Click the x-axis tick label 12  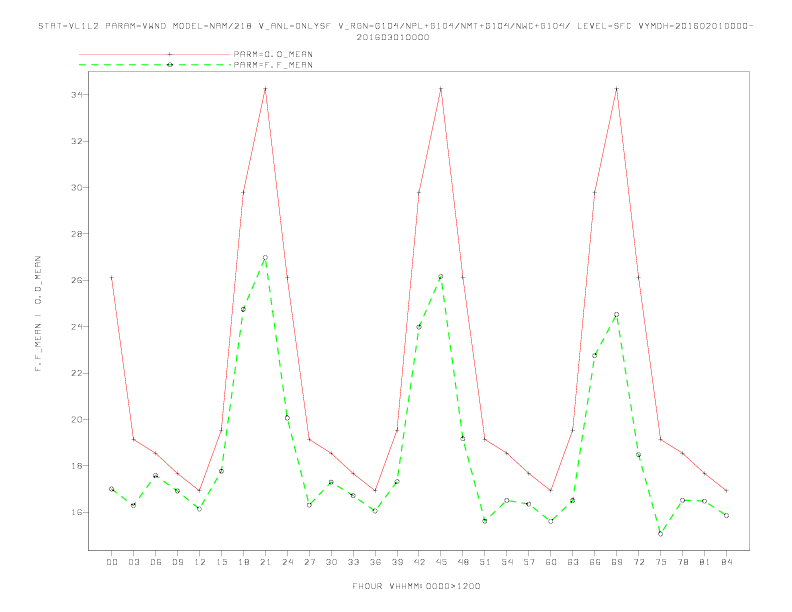200,562
